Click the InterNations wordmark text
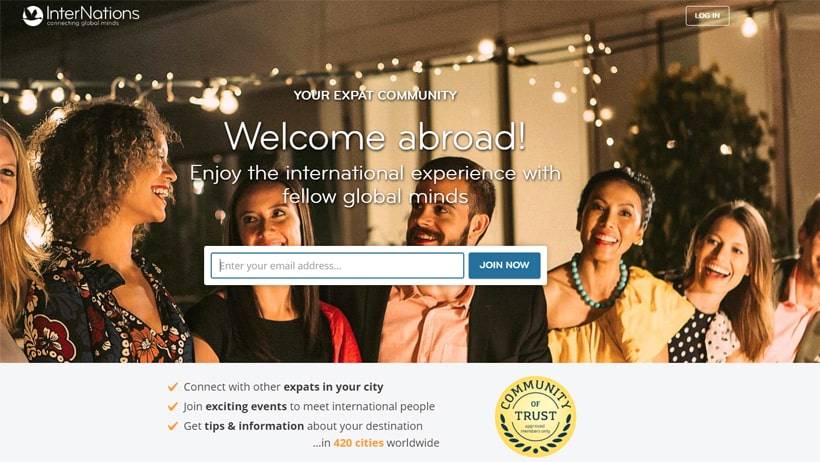 [93, 13]
